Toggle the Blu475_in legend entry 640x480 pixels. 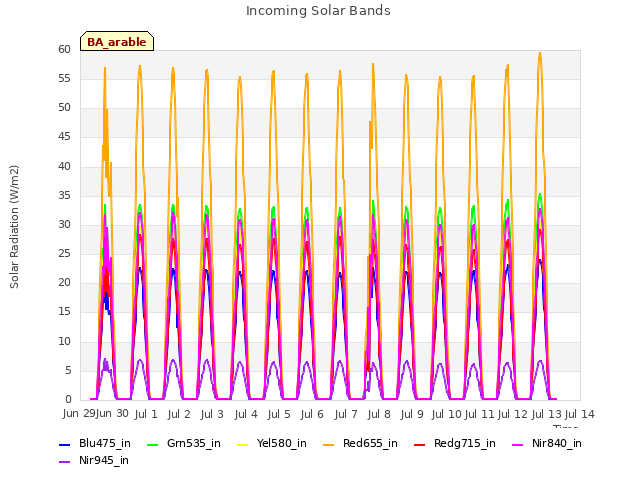pos(95,443)
